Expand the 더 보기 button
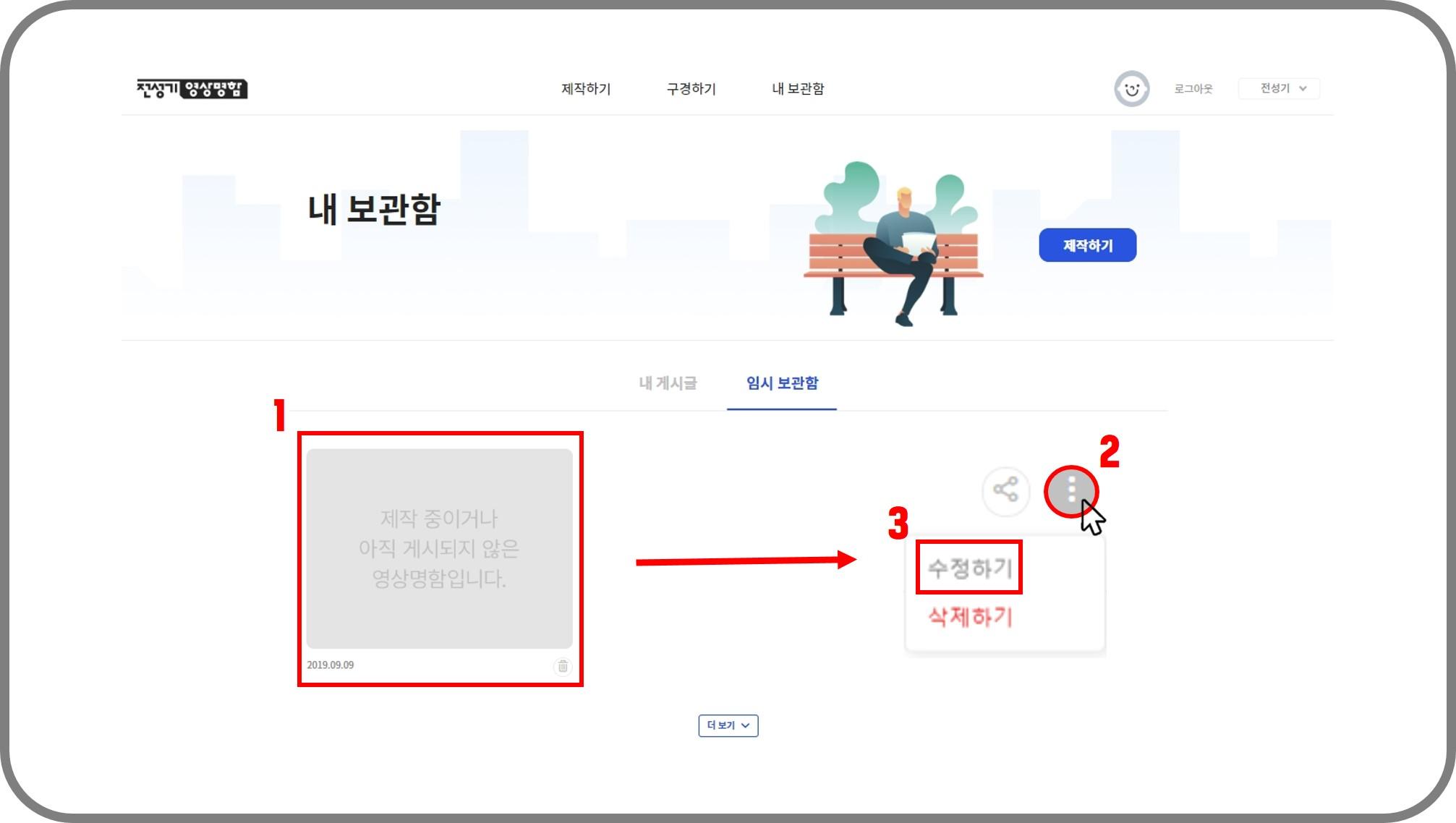The image size is (1456, 823). tap(728, 725)
